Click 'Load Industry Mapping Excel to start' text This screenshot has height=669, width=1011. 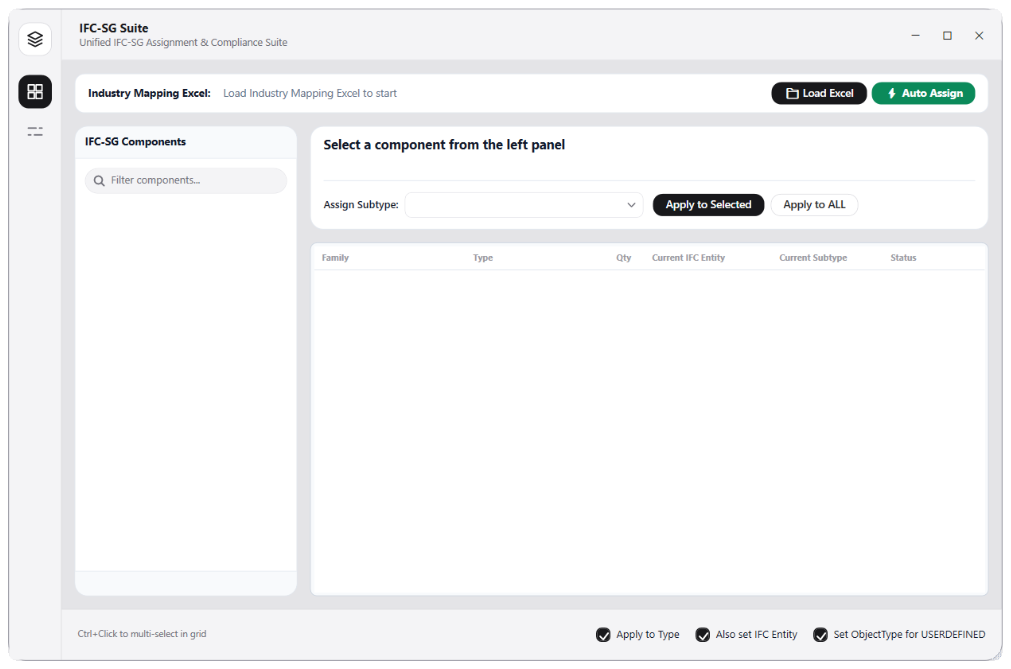[310, 93]
